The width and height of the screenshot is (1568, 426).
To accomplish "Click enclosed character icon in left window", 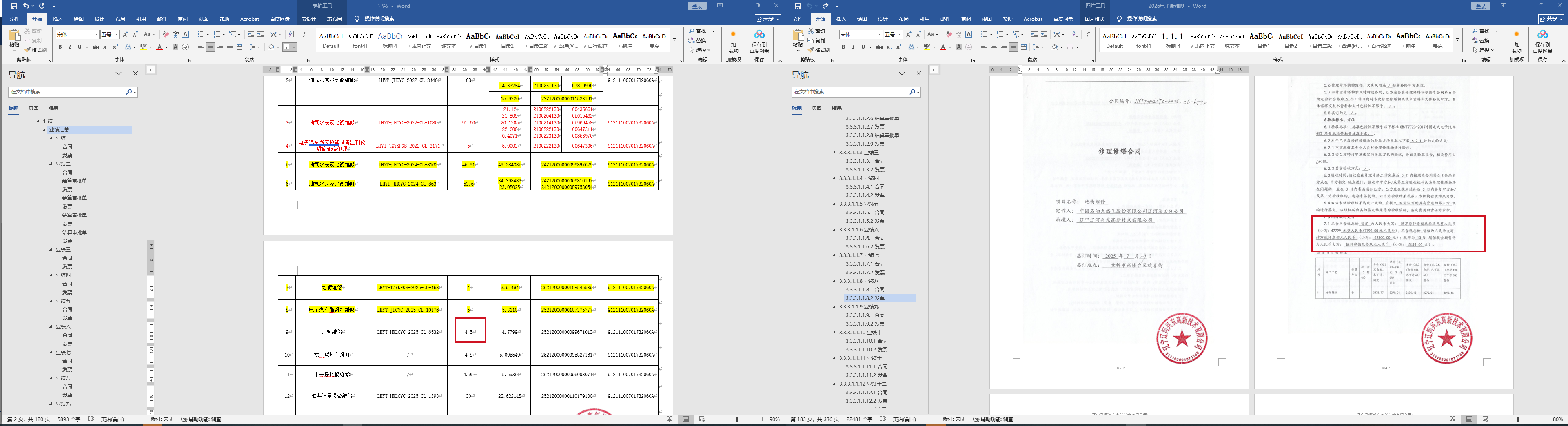I will click(186, 47).
